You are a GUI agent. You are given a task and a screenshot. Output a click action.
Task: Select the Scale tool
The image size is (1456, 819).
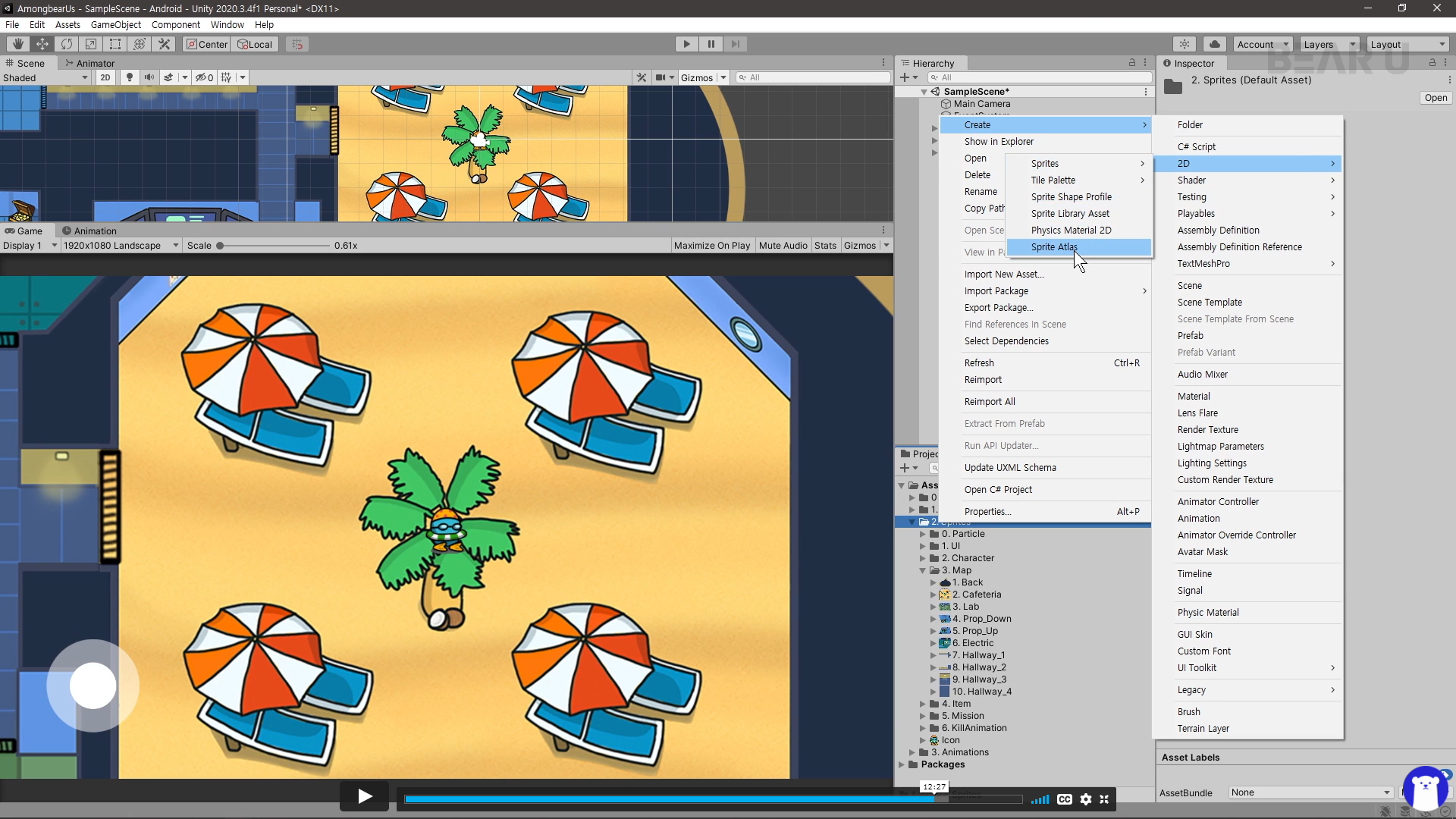[91, 44]
